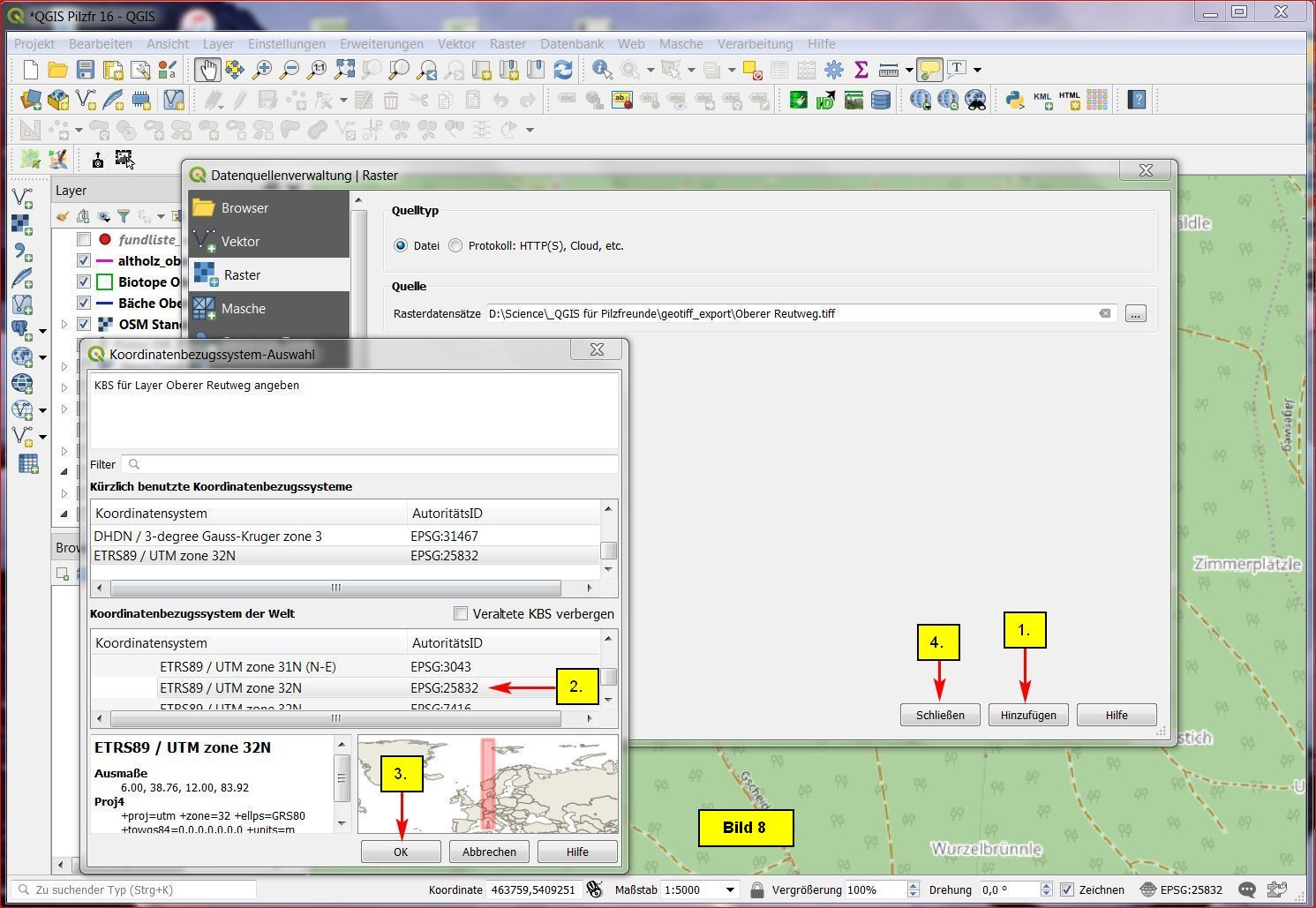Select the Pan Map hand tool
This screenshot has width=1316, height=908.
click(x=207, y=70)
